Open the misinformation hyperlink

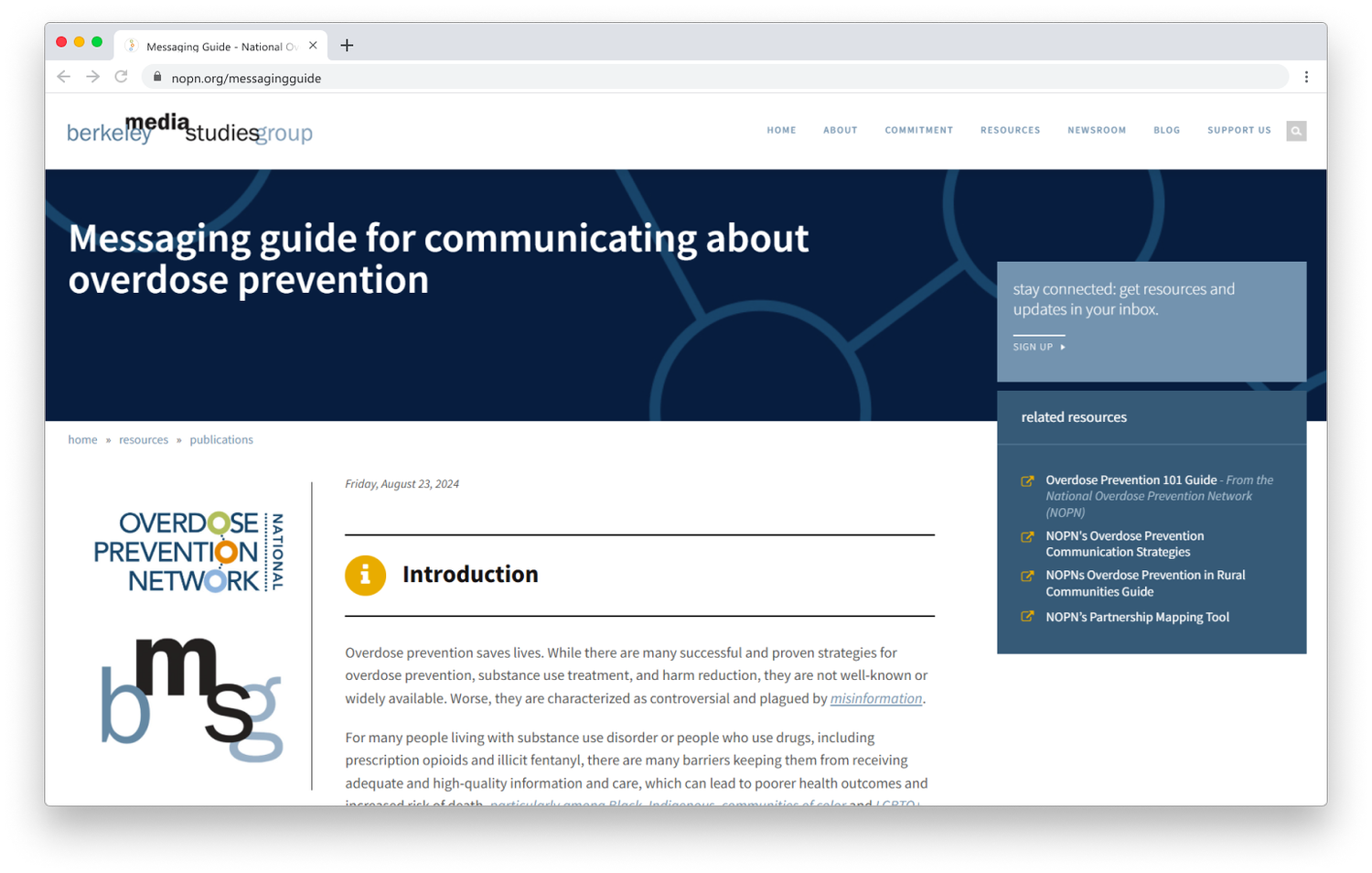pyautogui.click(x=875, y=698)
